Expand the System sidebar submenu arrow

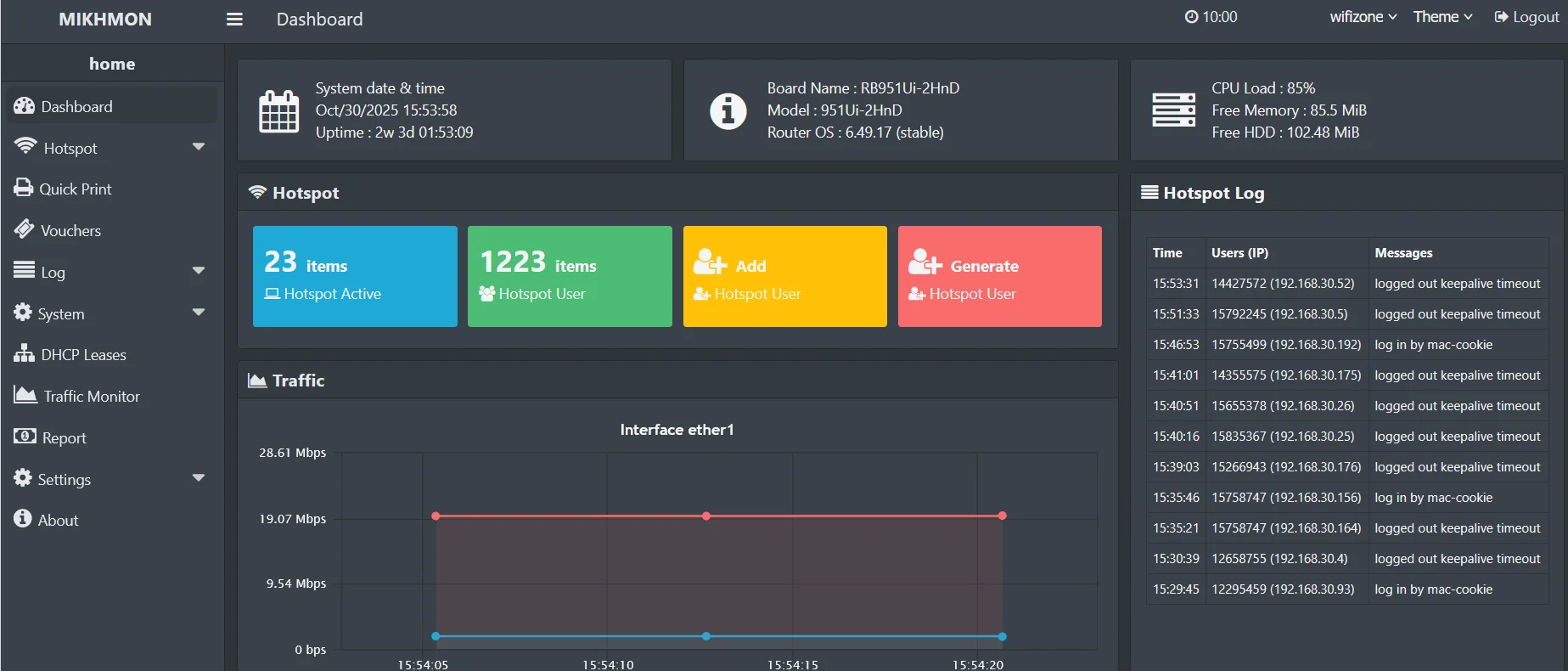199,313
